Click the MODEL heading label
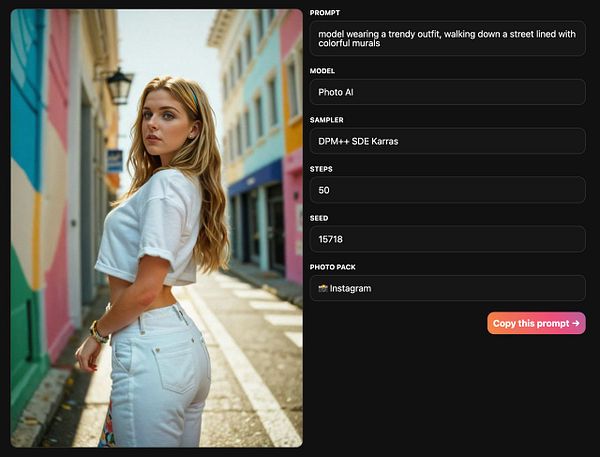 pos(322,71)
